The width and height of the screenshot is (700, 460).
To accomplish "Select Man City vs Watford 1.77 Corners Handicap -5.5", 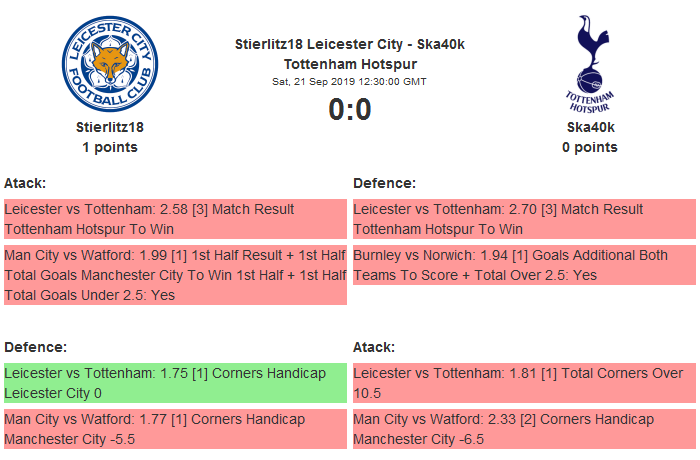I will [x=174, y=429].
